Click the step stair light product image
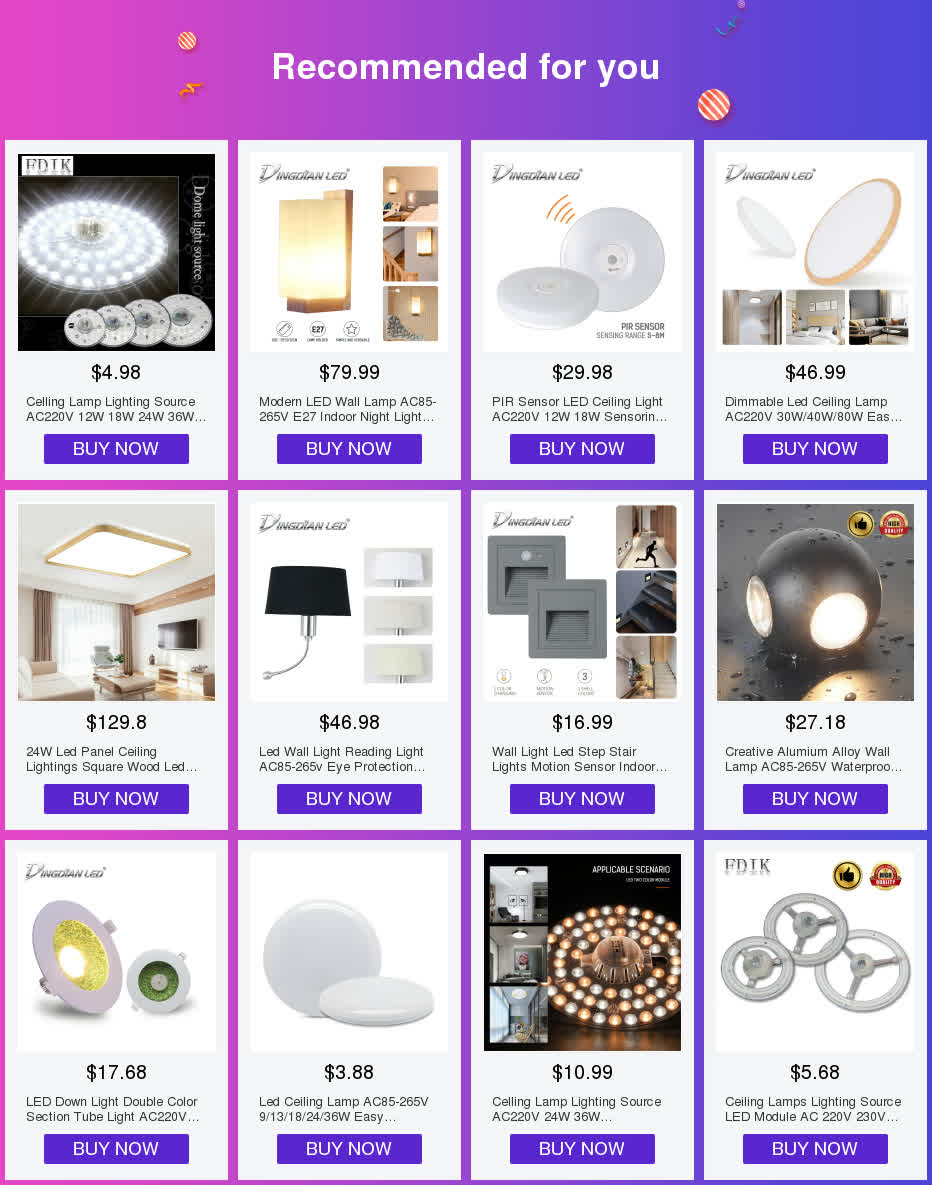 [582, 602]
